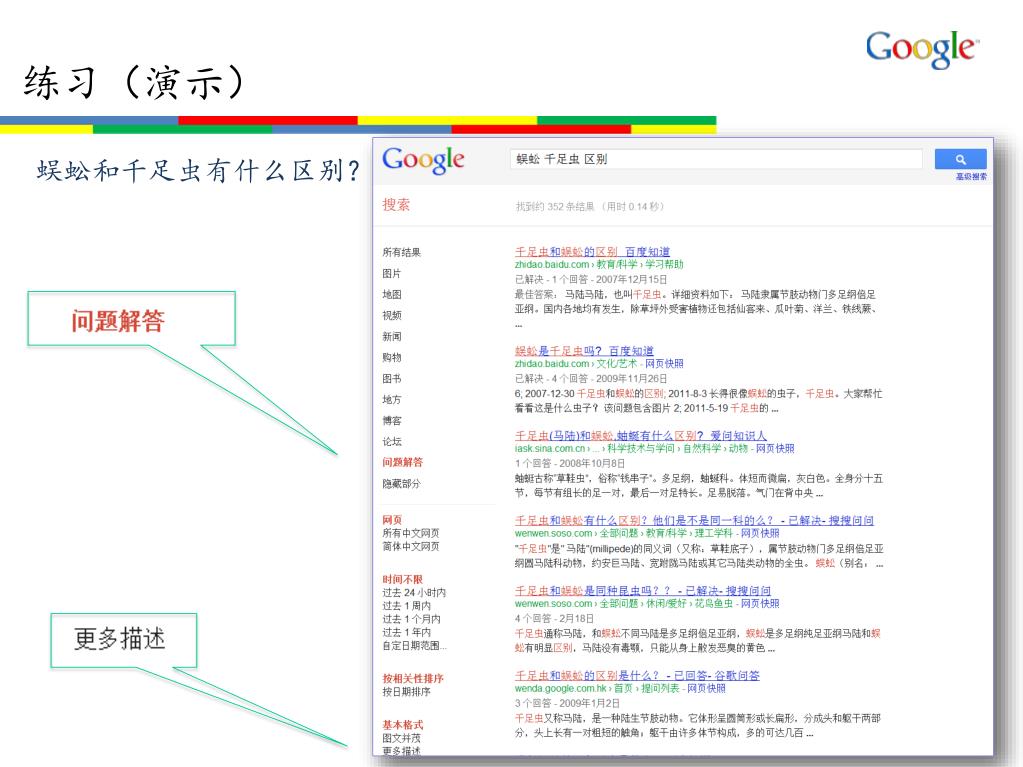
Task: Open result 千足虫(马陆)和蜈蚣,蚰蜒有什么区别?
Action: (x=640, y=436)
